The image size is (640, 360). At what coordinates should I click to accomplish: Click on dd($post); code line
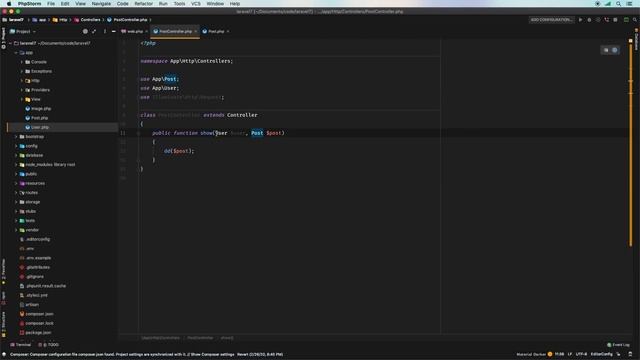(x=179, y=151)
